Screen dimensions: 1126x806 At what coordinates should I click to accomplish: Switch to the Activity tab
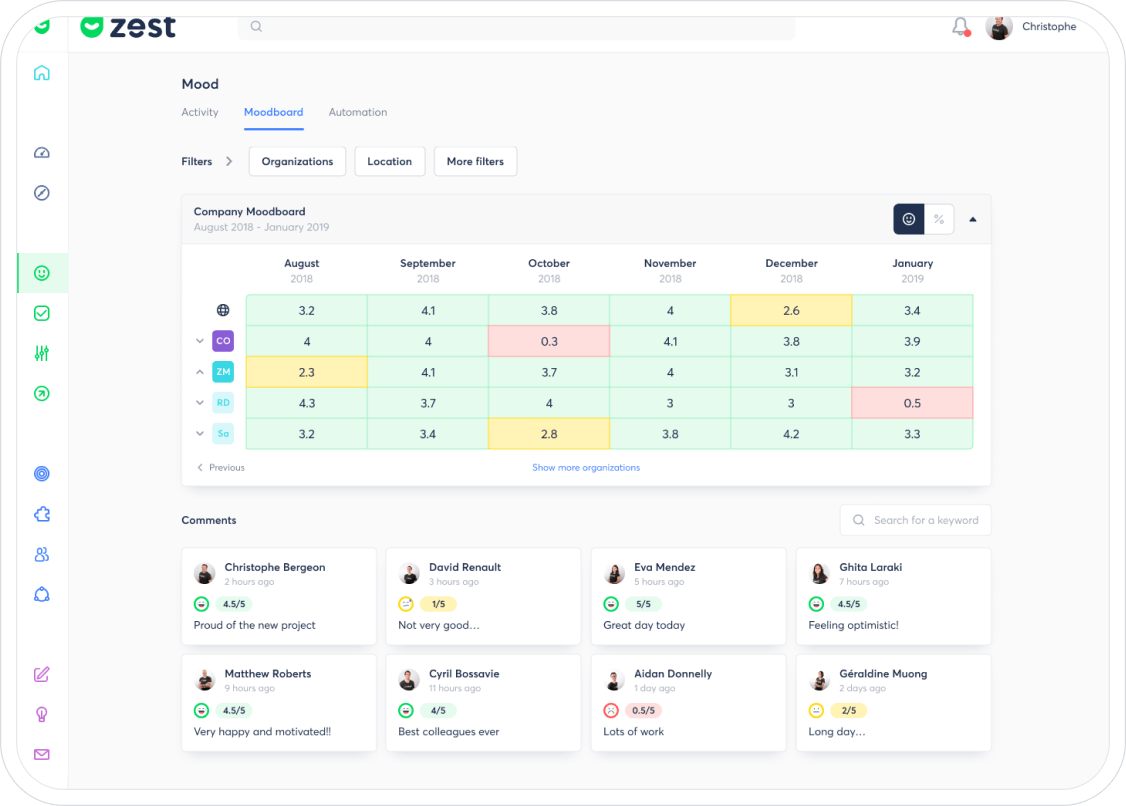[x=200, y=112]
